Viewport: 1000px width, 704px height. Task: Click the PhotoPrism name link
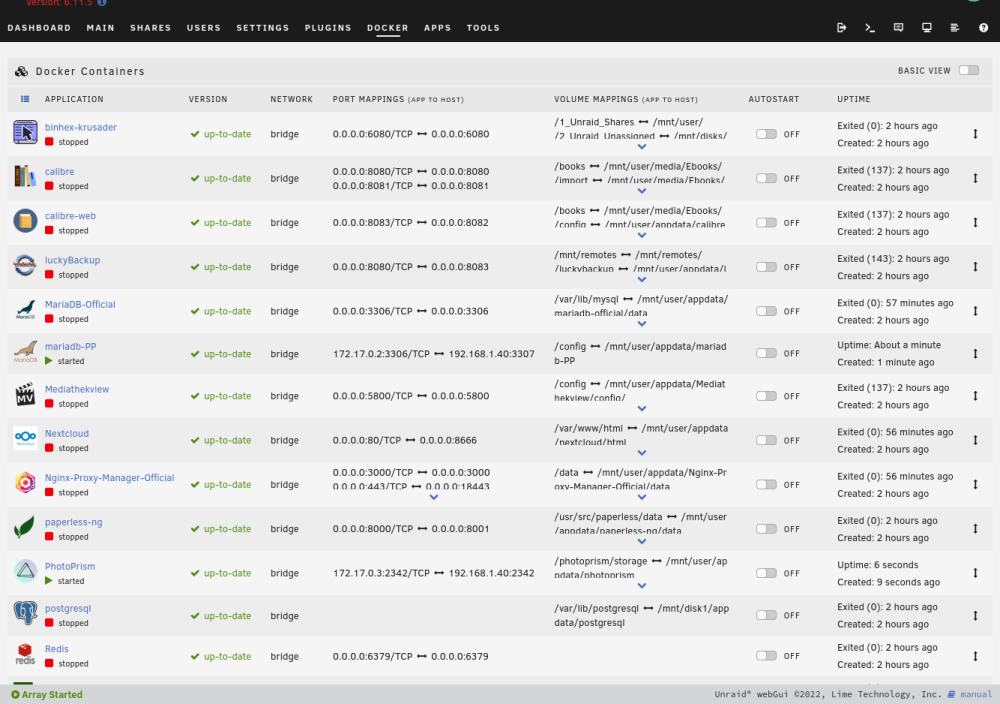(x=70, y=566)
